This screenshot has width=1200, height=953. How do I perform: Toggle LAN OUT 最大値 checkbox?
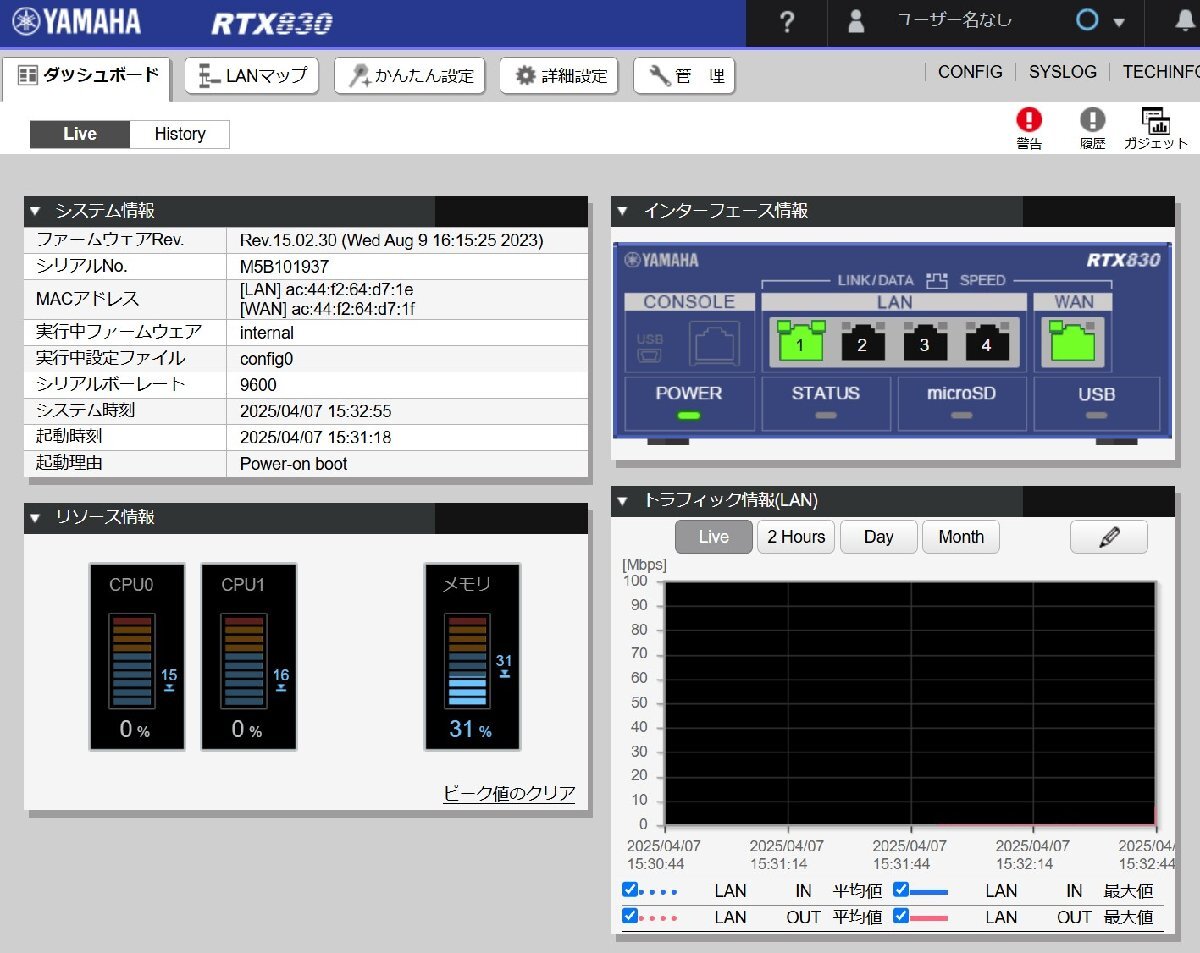[x=901, y=915]
